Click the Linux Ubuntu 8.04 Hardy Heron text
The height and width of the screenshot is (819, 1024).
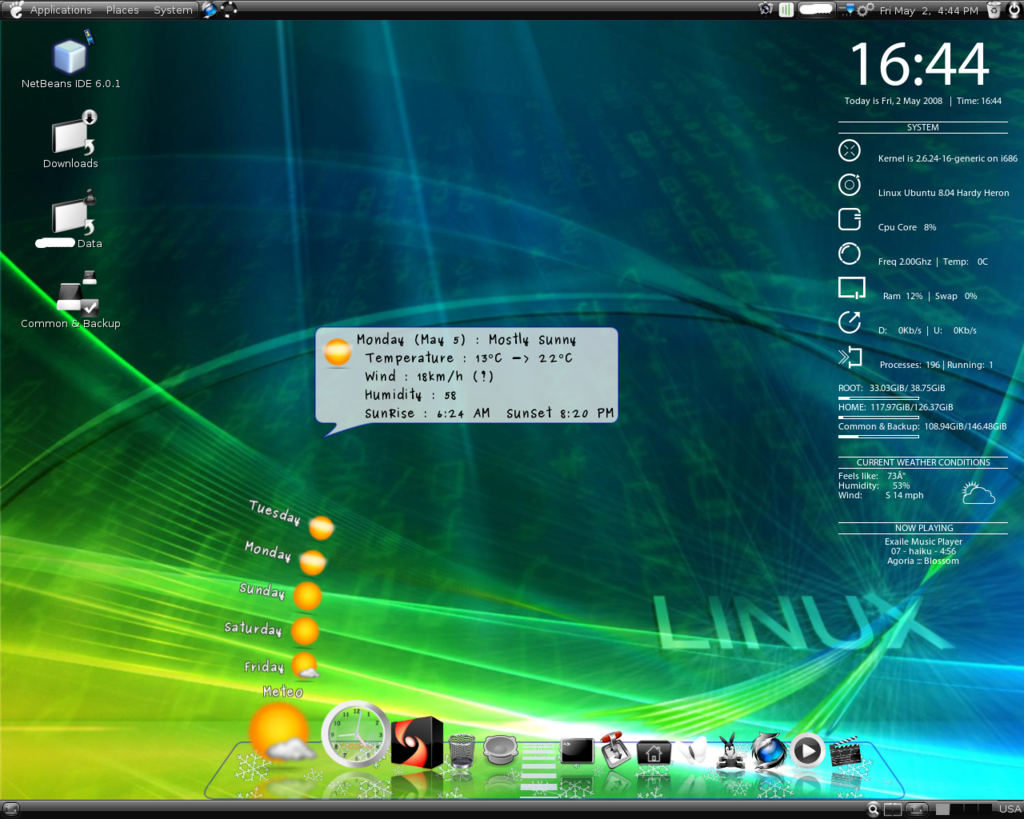coord(944,193)
